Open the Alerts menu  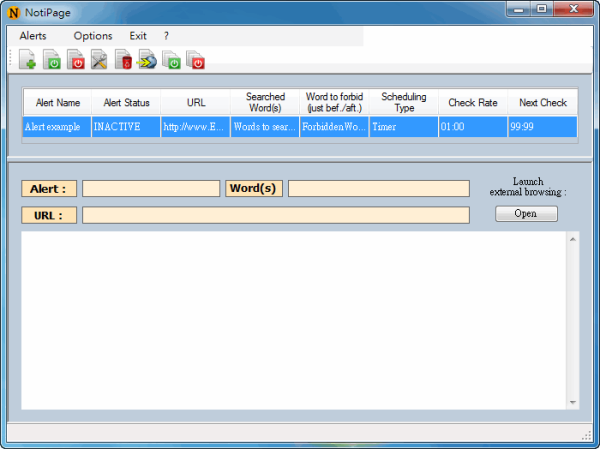click(x=33, y=36)
